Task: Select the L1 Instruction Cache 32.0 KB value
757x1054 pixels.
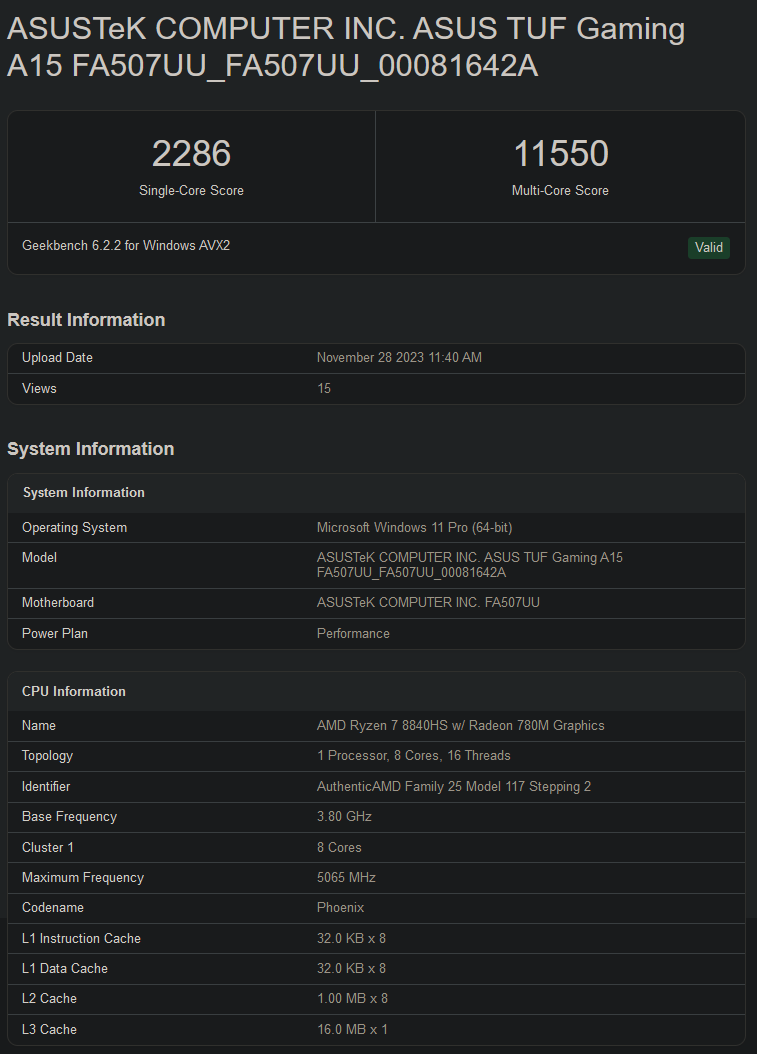Action: pos(352,939)
